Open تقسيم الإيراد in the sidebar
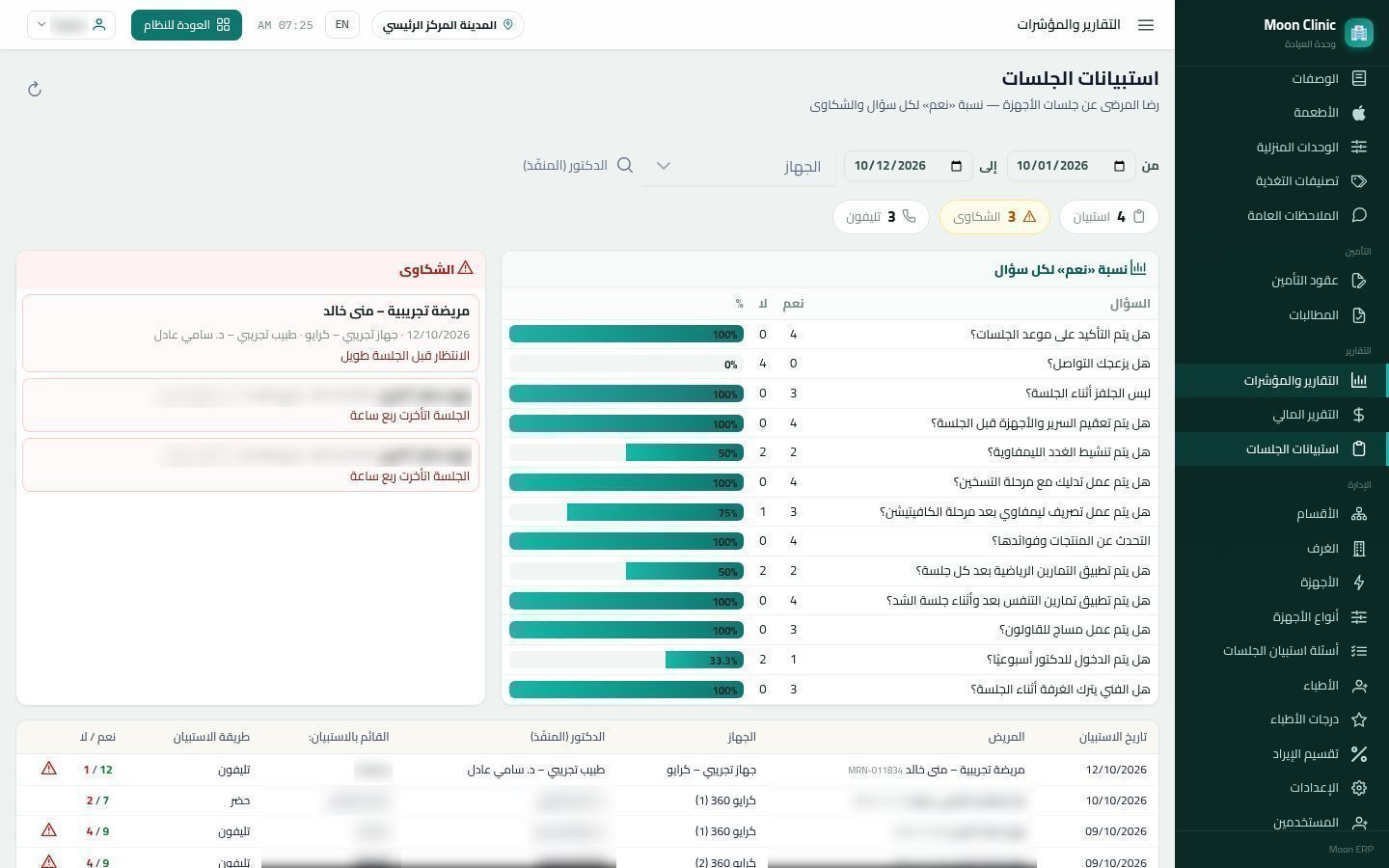The width and height of the screenshot is (1389, 868). click(x=1281, y=754)
